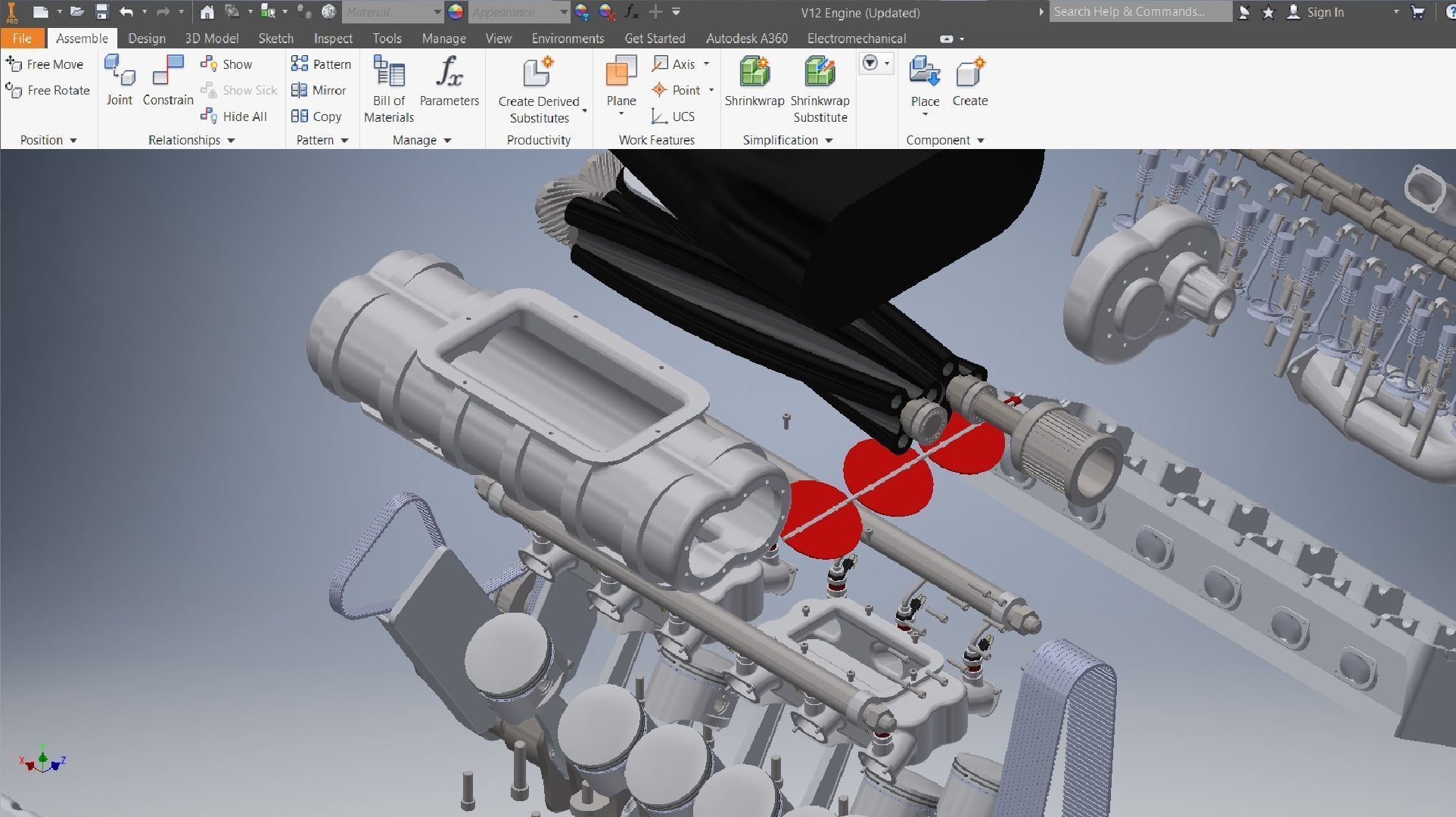Open the Environments tab

[x=568, y=38]
